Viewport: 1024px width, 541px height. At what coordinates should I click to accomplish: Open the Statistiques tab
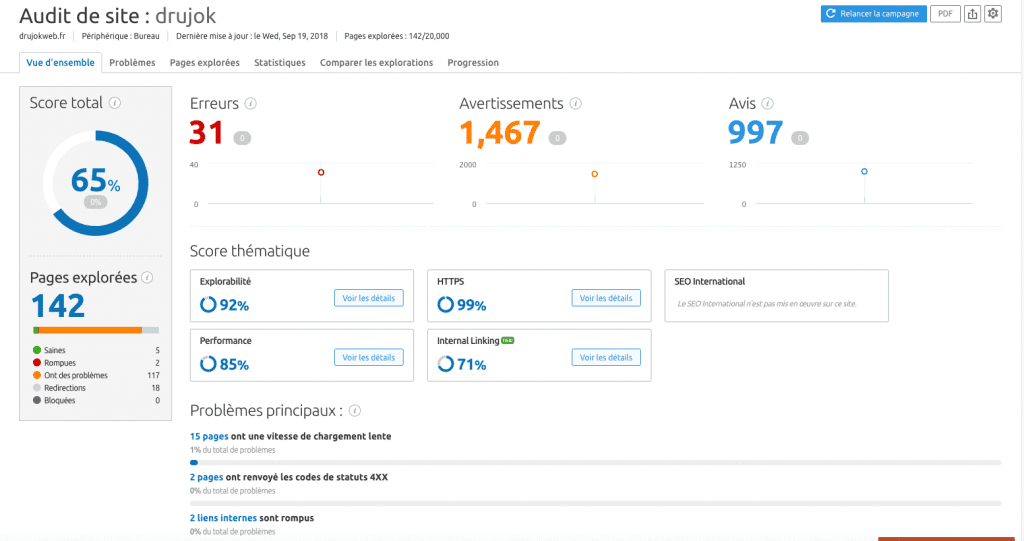[280, 63]
